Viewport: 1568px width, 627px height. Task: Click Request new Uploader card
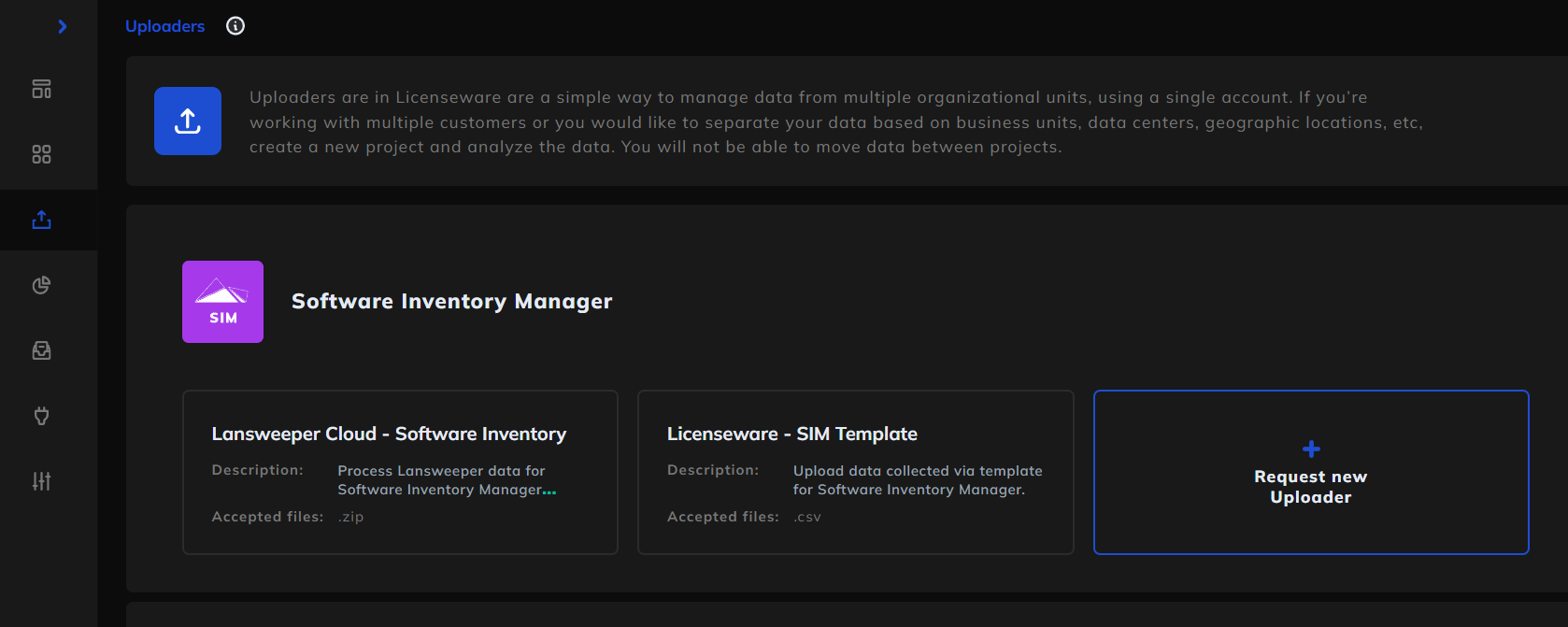1311,472
